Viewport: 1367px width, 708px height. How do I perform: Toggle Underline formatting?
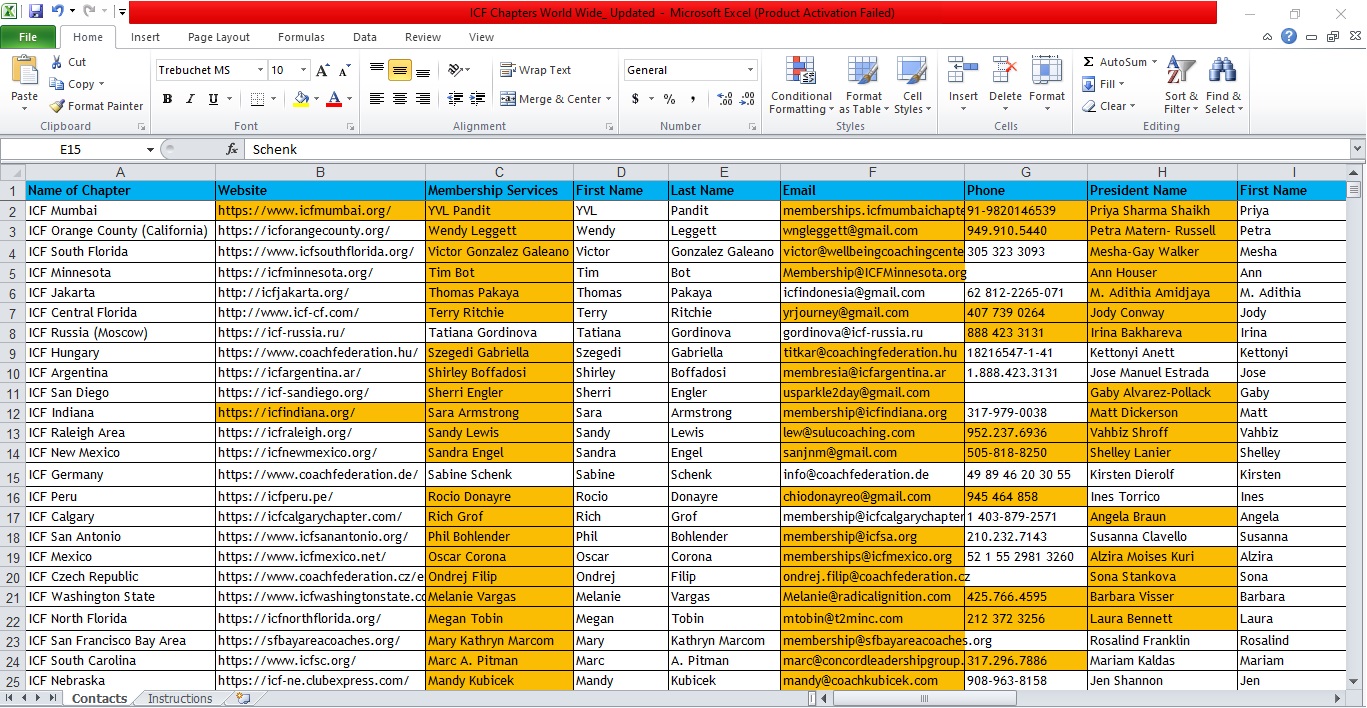pos(213,99)
